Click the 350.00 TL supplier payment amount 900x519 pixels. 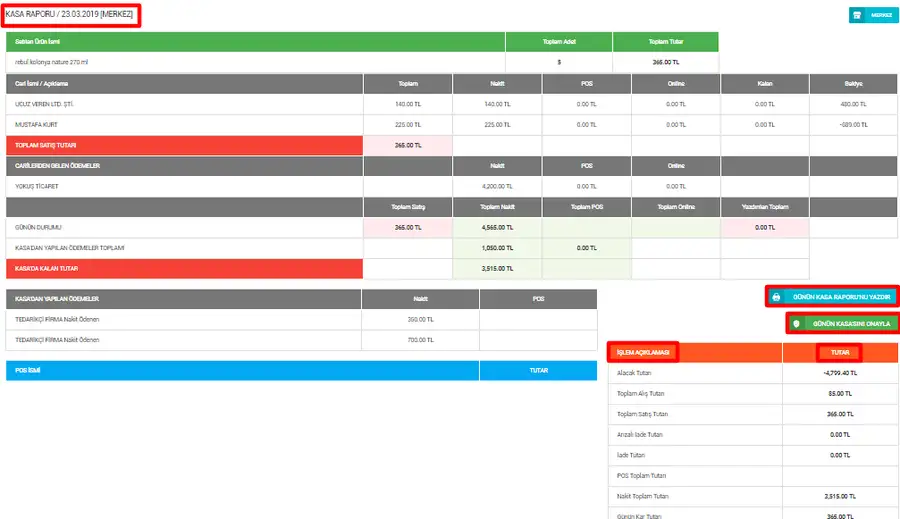click(420, 319)
